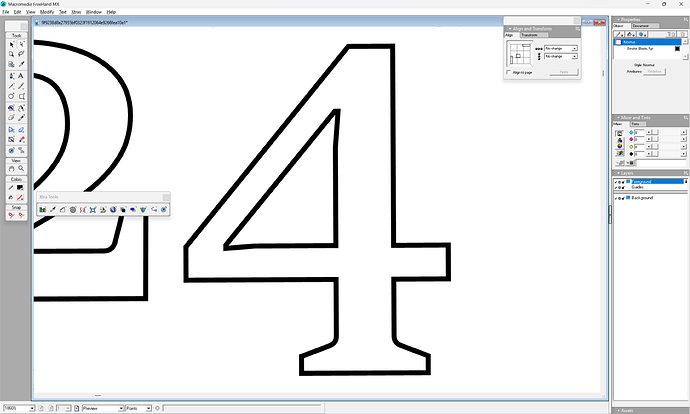690x414 pixels.
Task: Collapse the Properties panel
Action: (x=618, y=19)
